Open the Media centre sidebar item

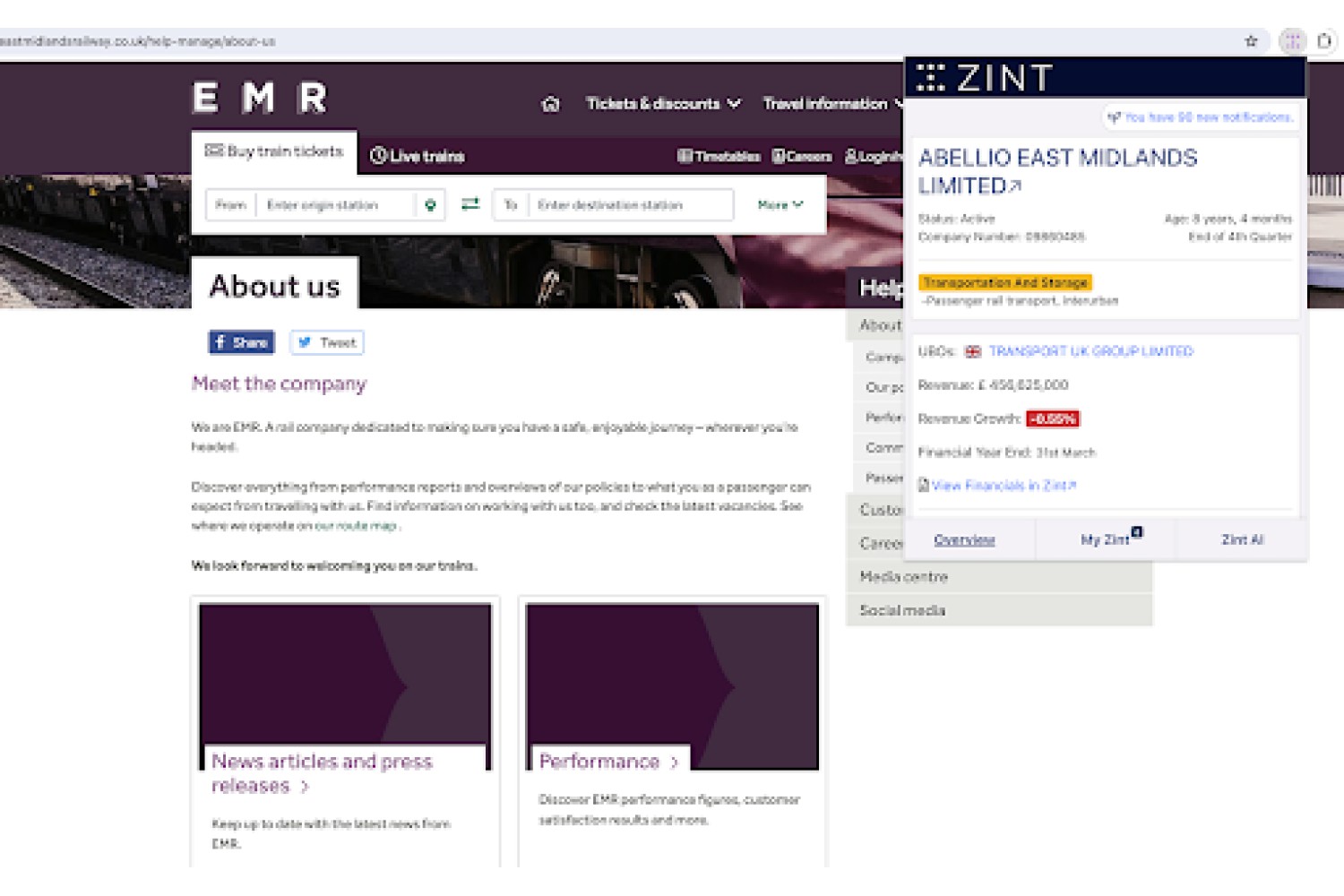click(999, 577)
